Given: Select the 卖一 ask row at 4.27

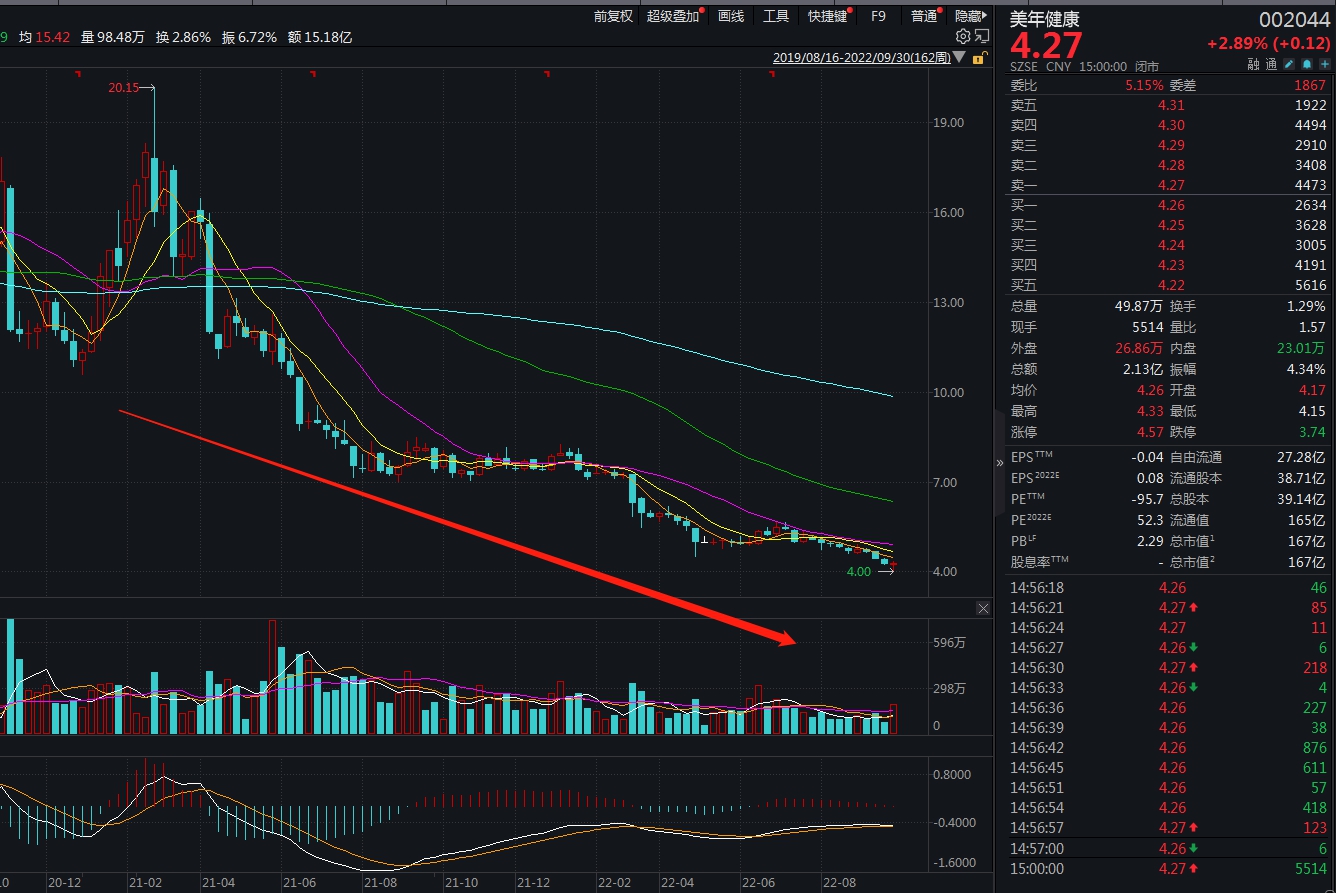Looking at the screenshot, I should (1168, 185).
